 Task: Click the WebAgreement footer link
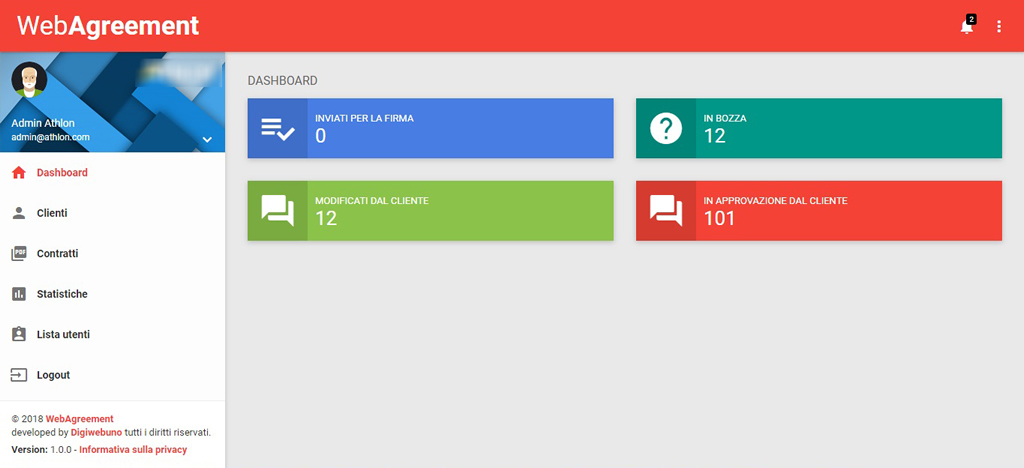coord(79,419)
